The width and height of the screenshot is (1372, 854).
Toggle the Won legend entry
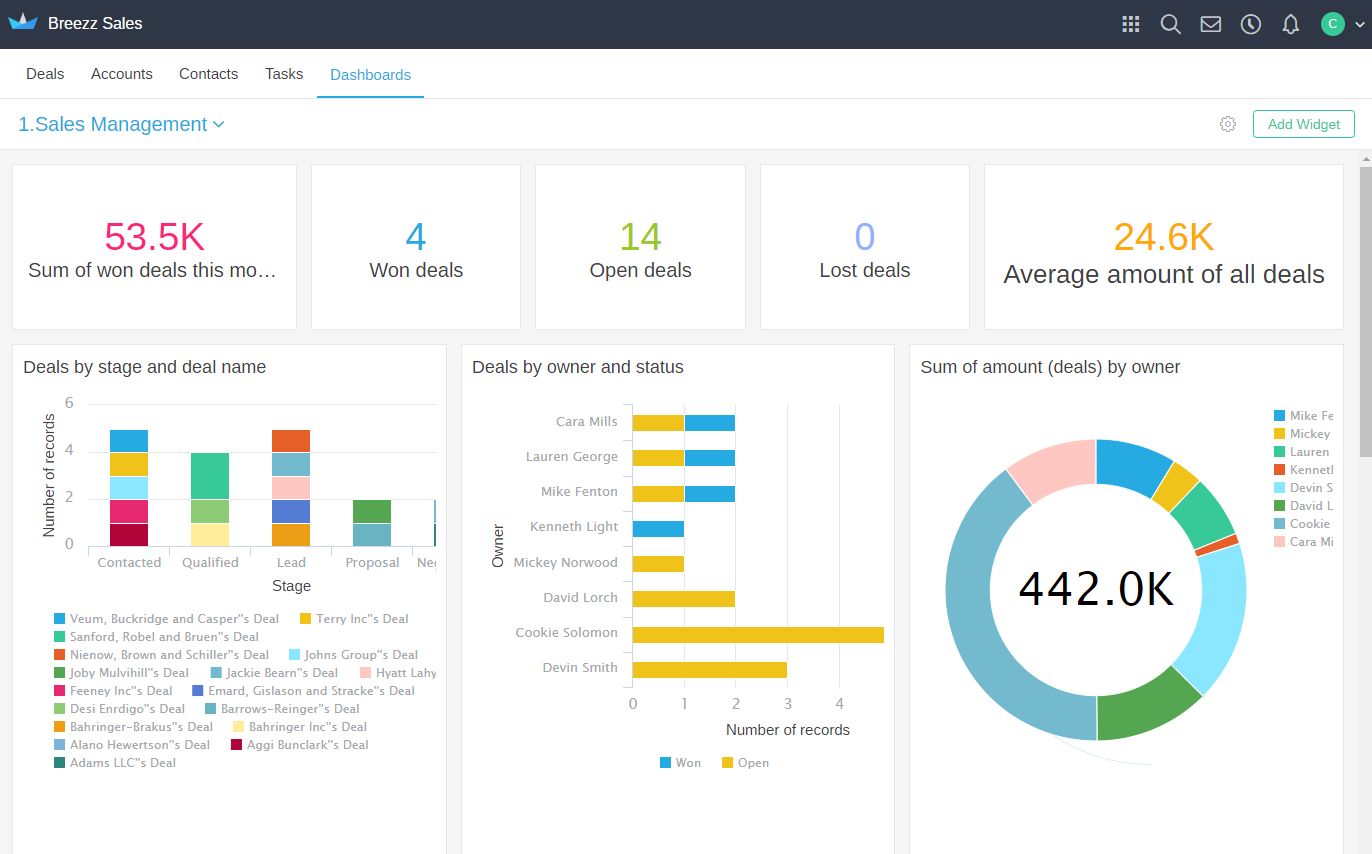pyautogui.click(x=681, y=762)
